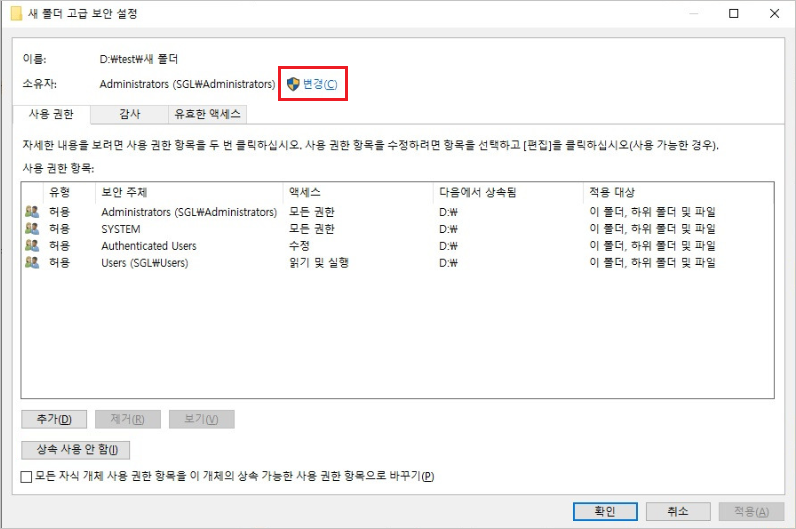Select the Authenticated Users entry
The width and height of the screenshot is (796, 529).
pyautogui.click(x=397, y=246)
